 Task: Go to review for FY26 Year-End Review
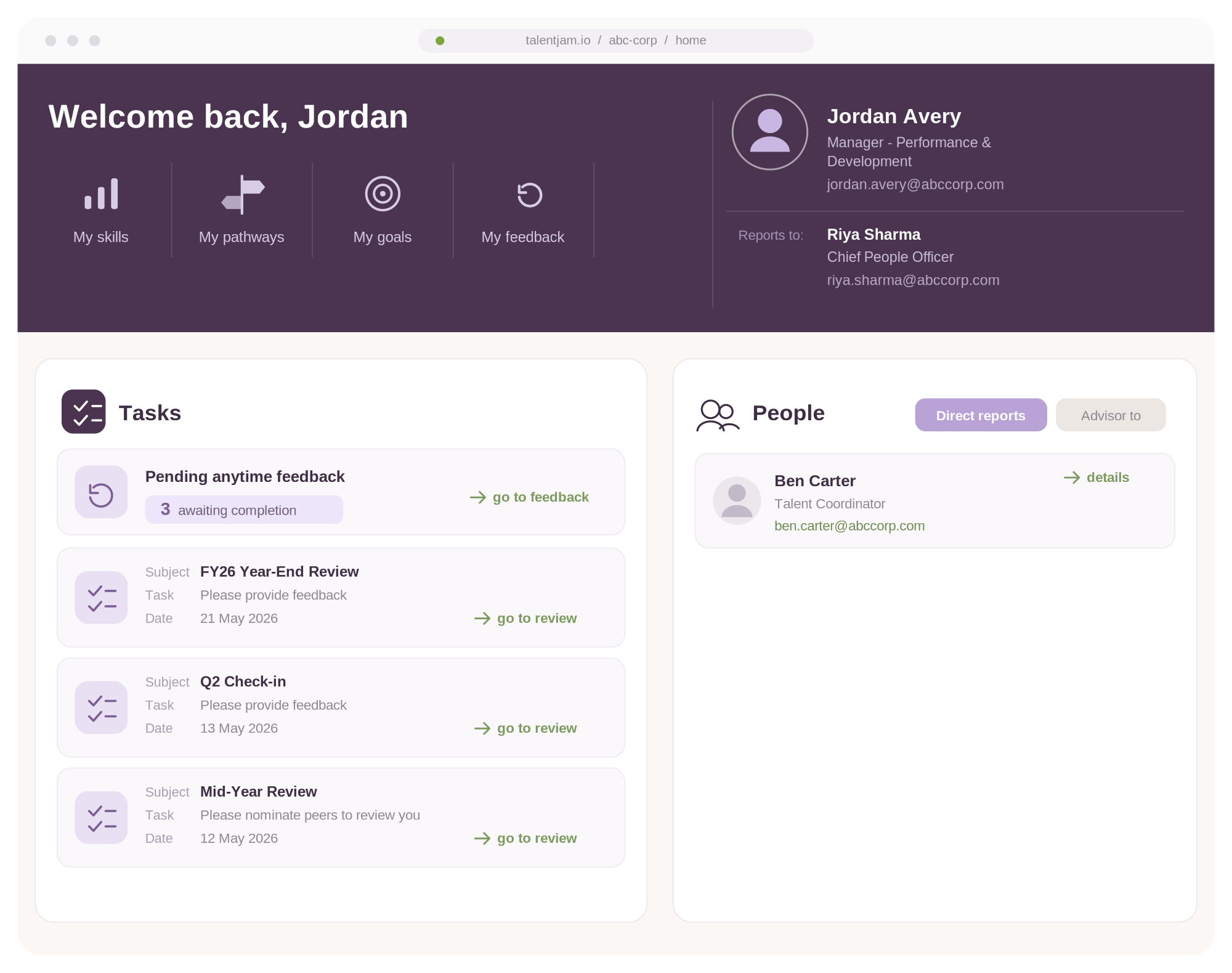click(525, 619)
